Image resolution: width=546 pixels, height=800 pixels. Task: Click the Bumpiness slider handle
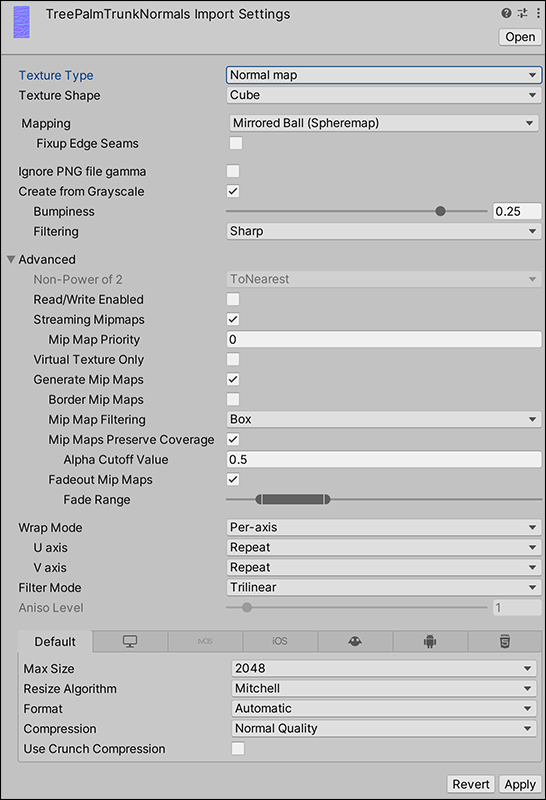pyautogui.click(x=440, y=211)
